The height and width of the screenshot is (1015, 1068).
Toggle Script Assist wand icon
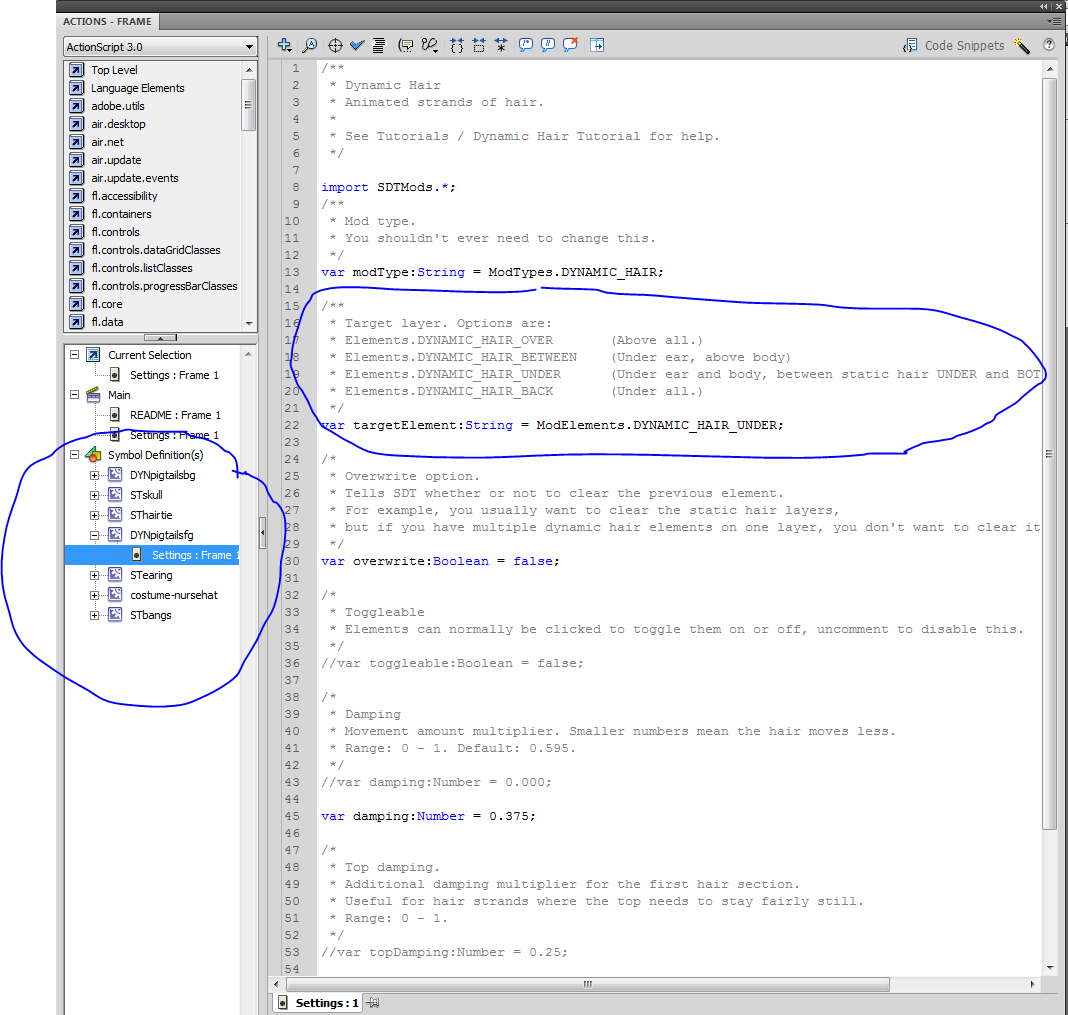[1021, 45]
